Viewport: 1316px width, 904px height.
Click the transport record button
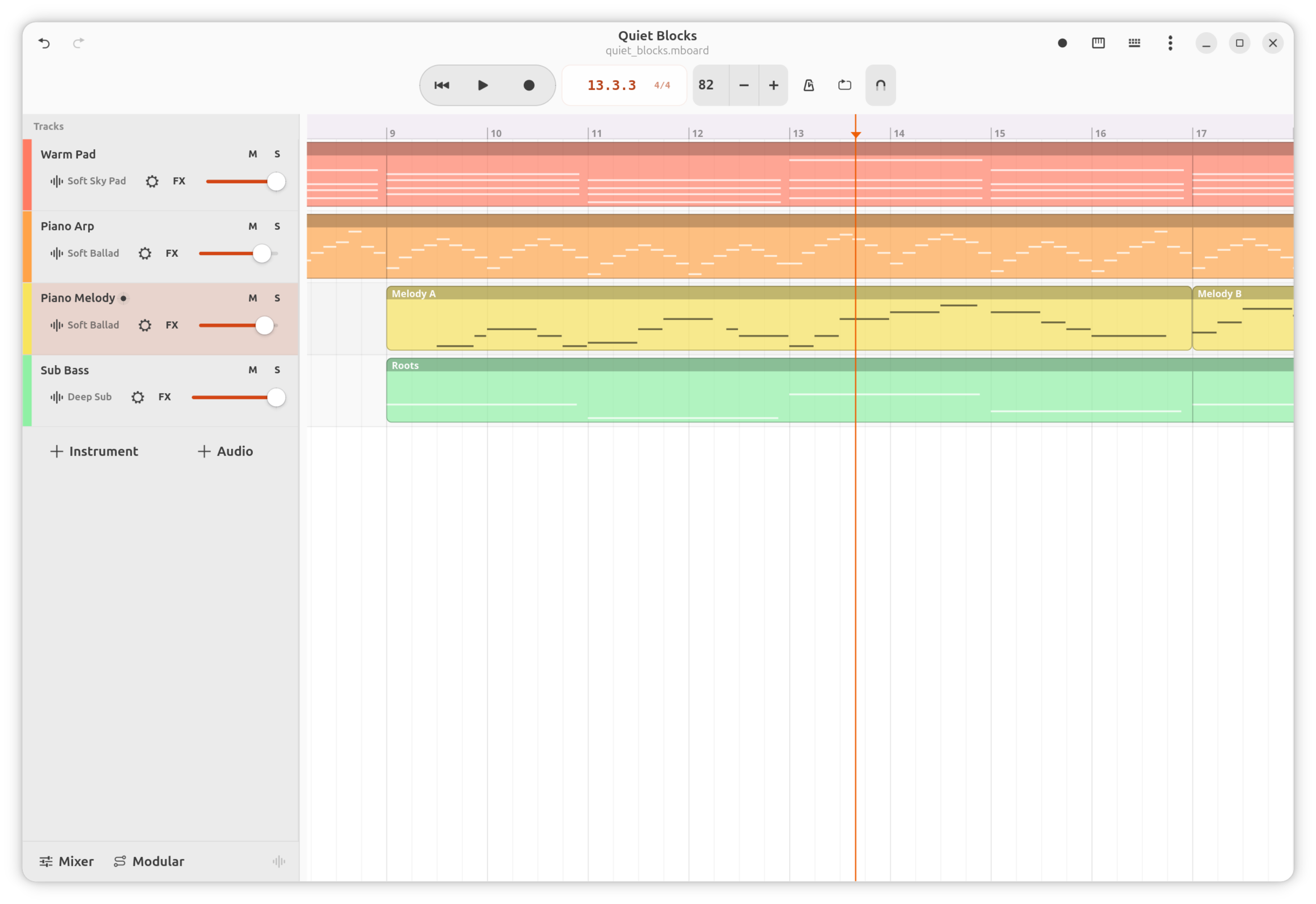(x=528, y=85)
